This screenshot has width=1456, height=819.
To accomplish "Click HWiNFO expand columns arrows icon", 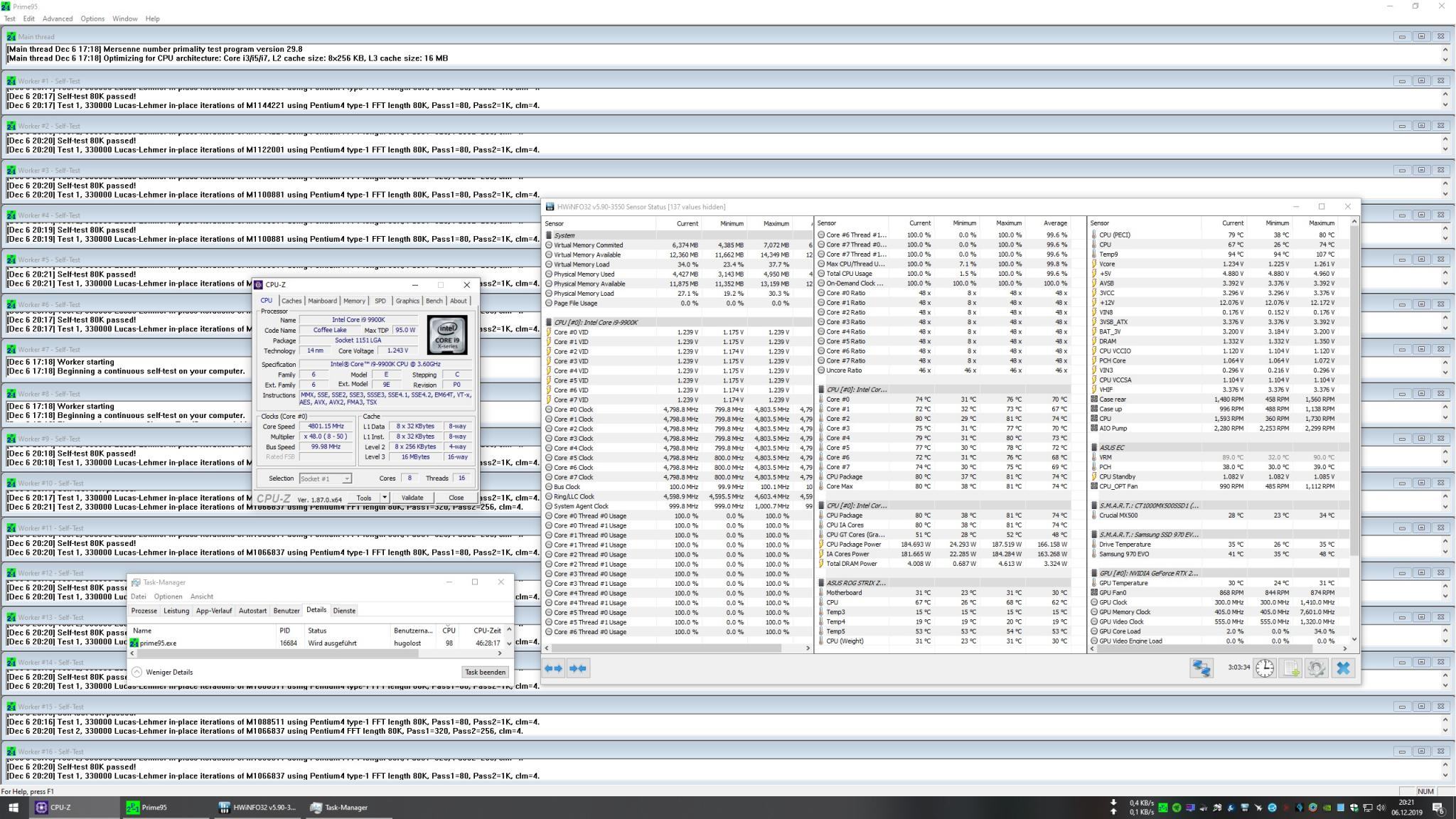I will [554, 668].
